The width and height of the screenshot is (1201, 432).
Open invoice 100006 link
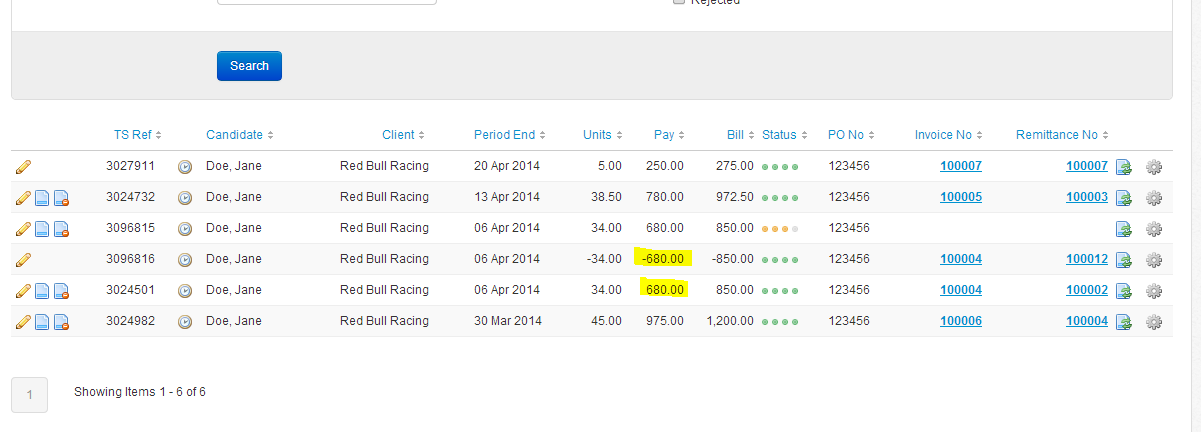pyautogui.click(x=961, y=321)
